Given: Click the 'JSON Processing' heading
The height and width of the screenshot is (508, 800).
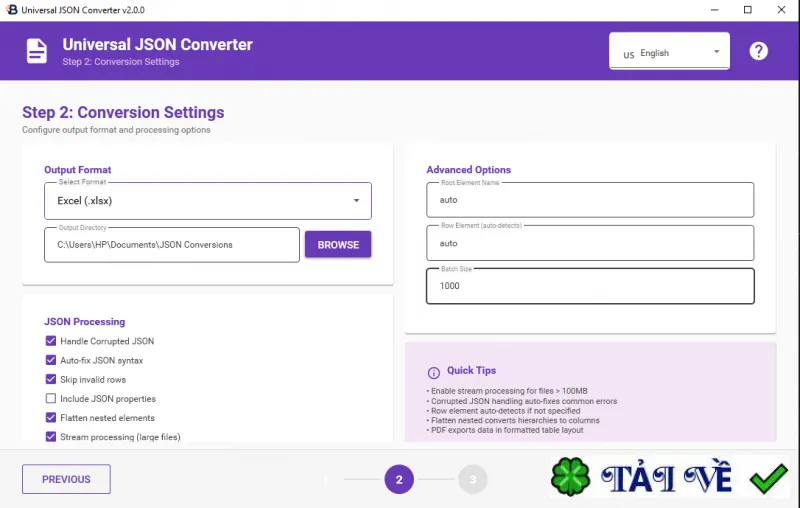Looking at the screenshot, I should pos(85,322).
